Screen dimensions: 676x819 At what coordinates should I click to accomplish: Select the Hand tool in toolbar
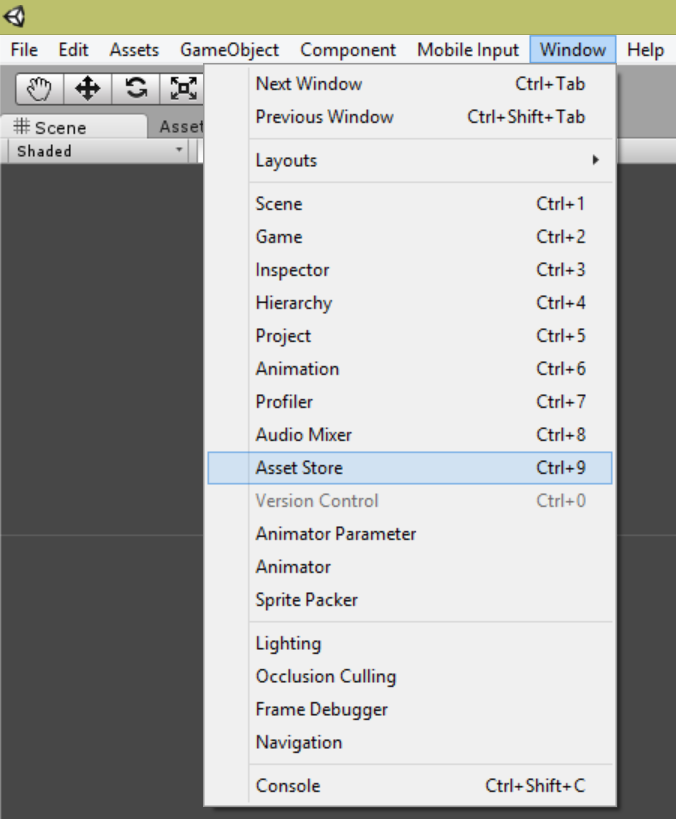[40, 88]
